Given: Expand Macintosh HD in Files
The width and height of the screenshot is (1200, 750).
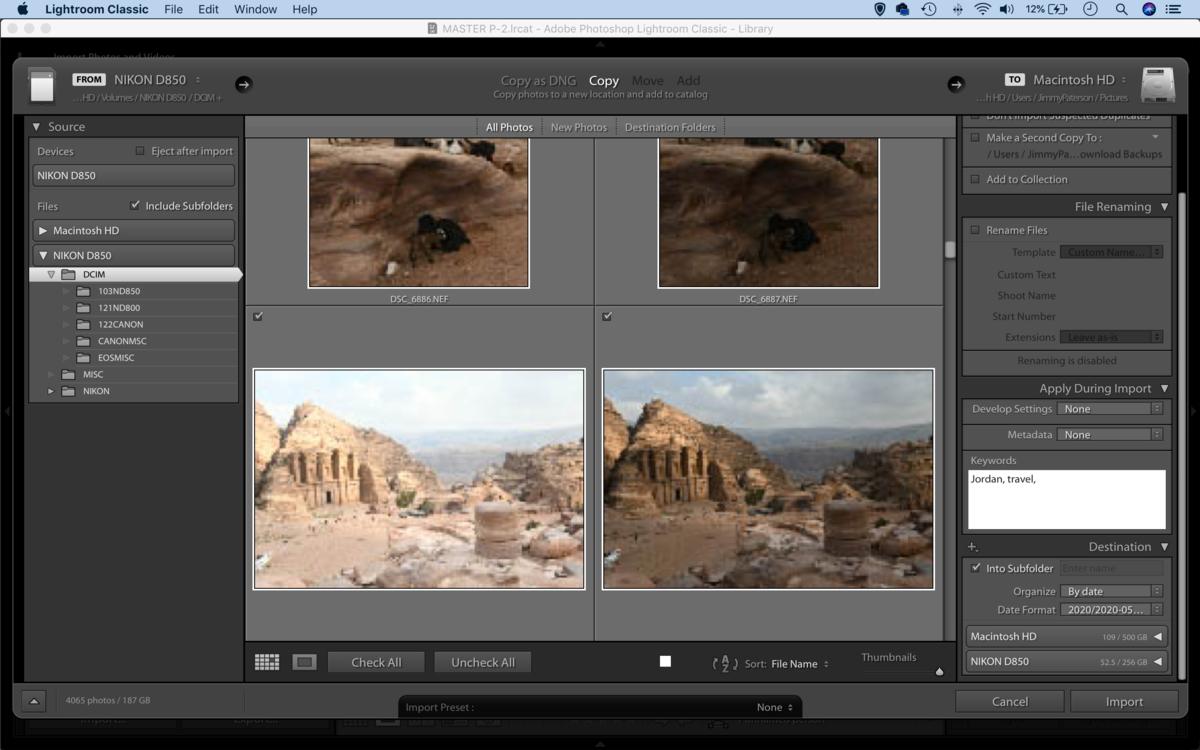Looking at the screenshot, I should pyautogui.click(x=43, y=230).
